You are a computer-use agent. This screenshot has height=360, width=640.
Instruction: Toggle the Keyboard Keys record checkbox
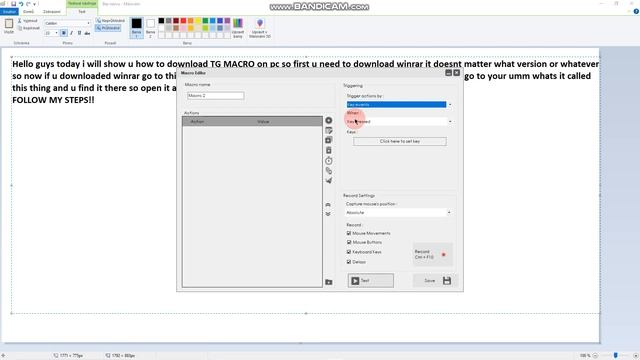coord(349,252)
